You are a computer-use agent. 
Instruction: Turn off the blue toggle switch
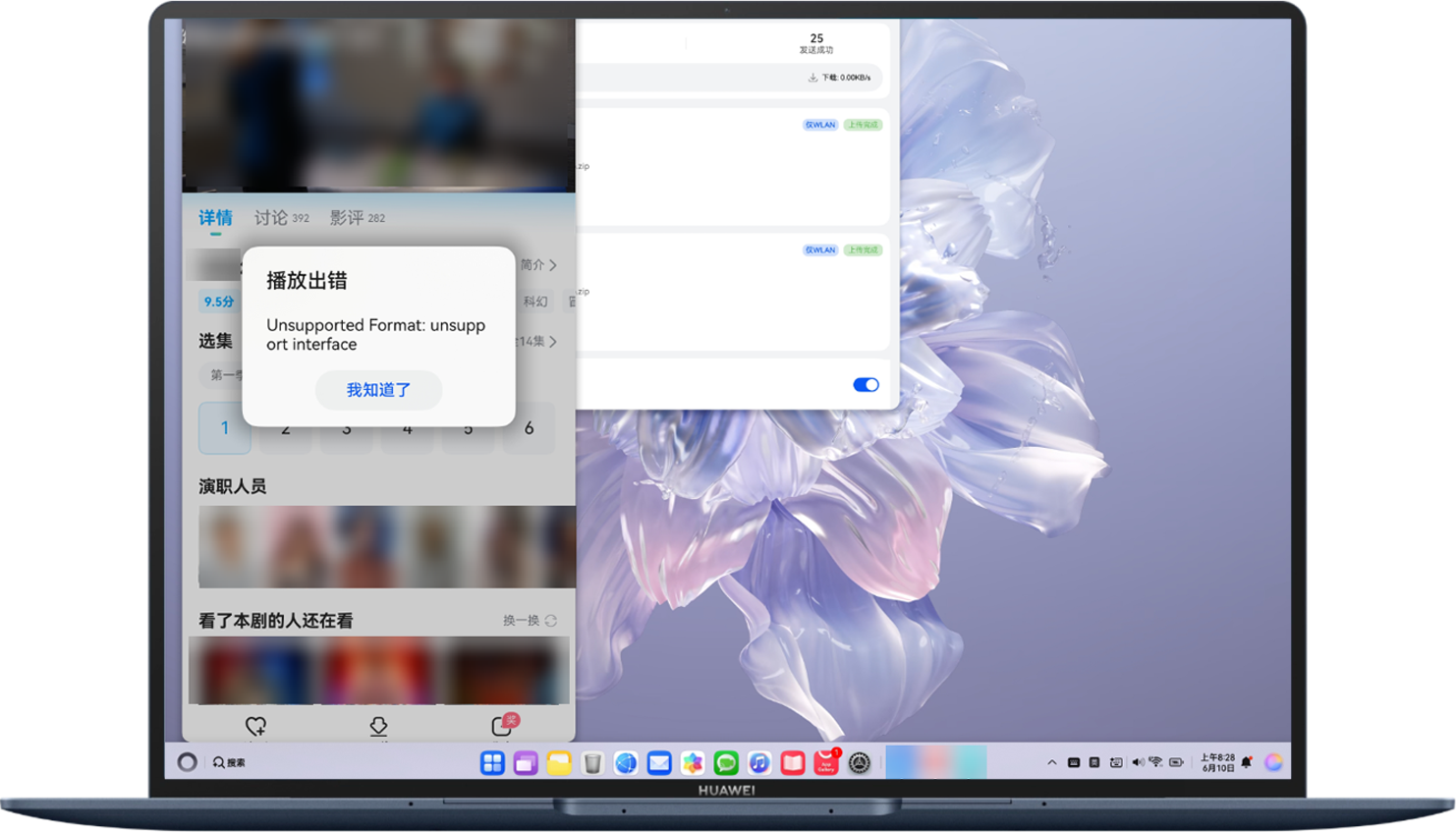coord(866,385)
